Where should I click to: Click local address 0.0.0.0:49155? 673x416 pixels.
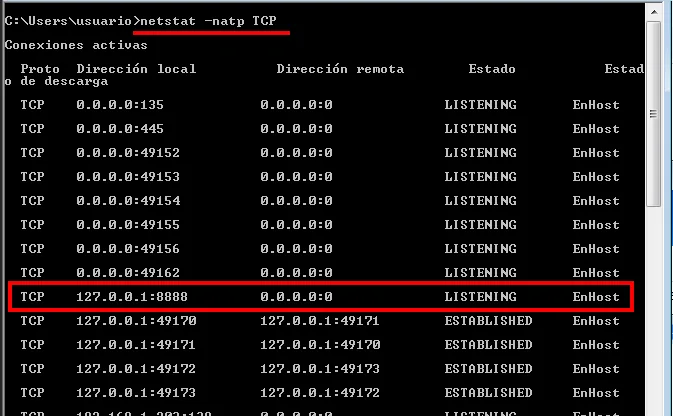click(128, 225)
